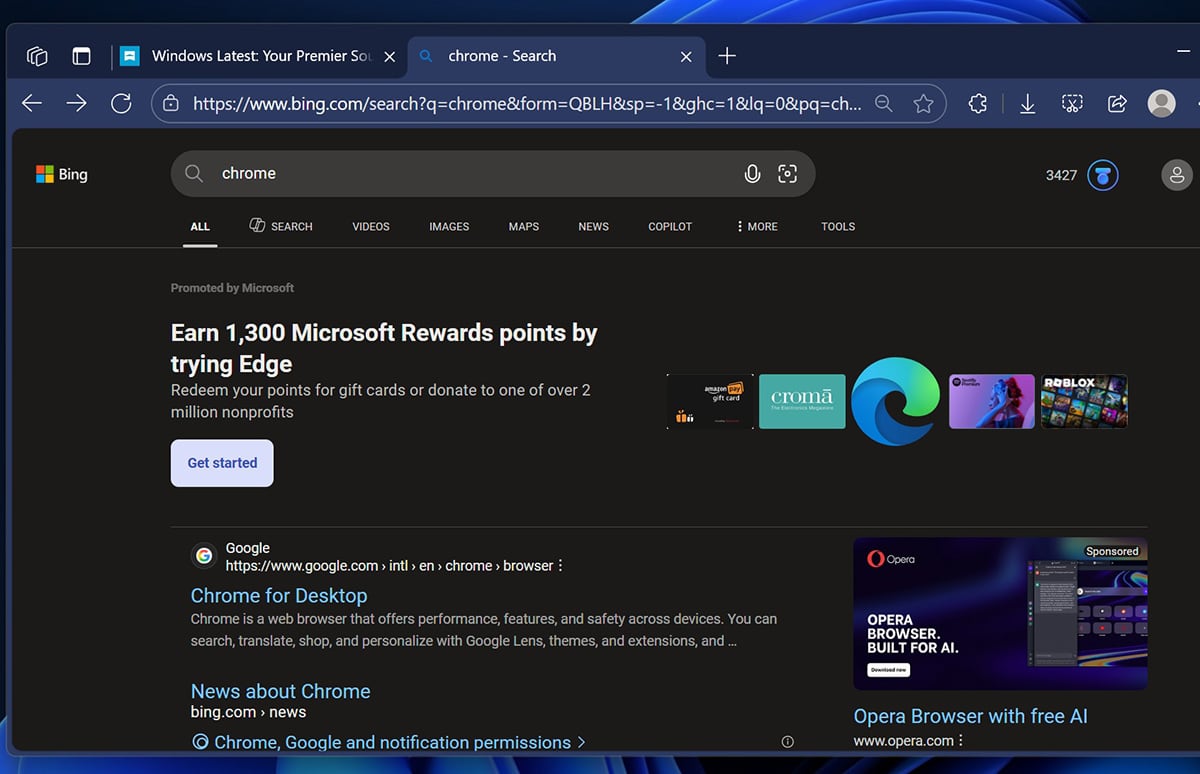Click the voice search microphone icon
The height and width of the screenshot is (774, 1200).
752,173
